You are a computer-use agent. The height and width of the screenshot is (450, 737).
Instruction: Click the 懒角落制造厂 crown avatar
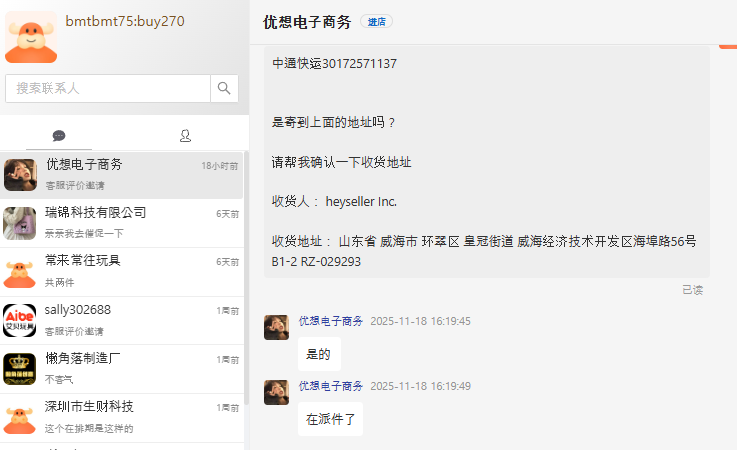tap(20, 368)
